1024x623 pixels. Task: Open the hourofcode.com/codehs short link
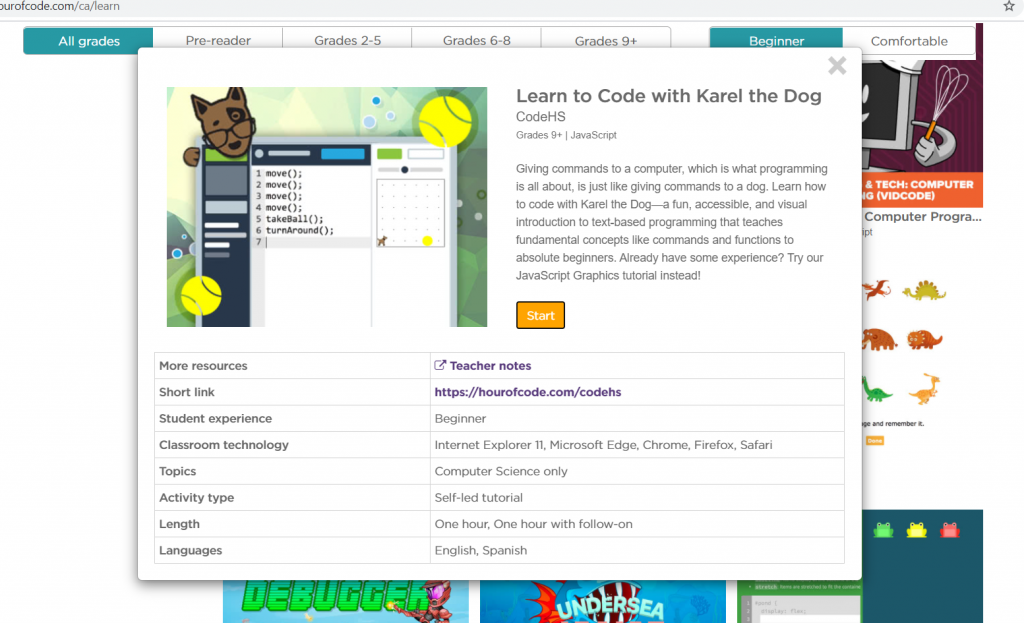tap(528, 392)
